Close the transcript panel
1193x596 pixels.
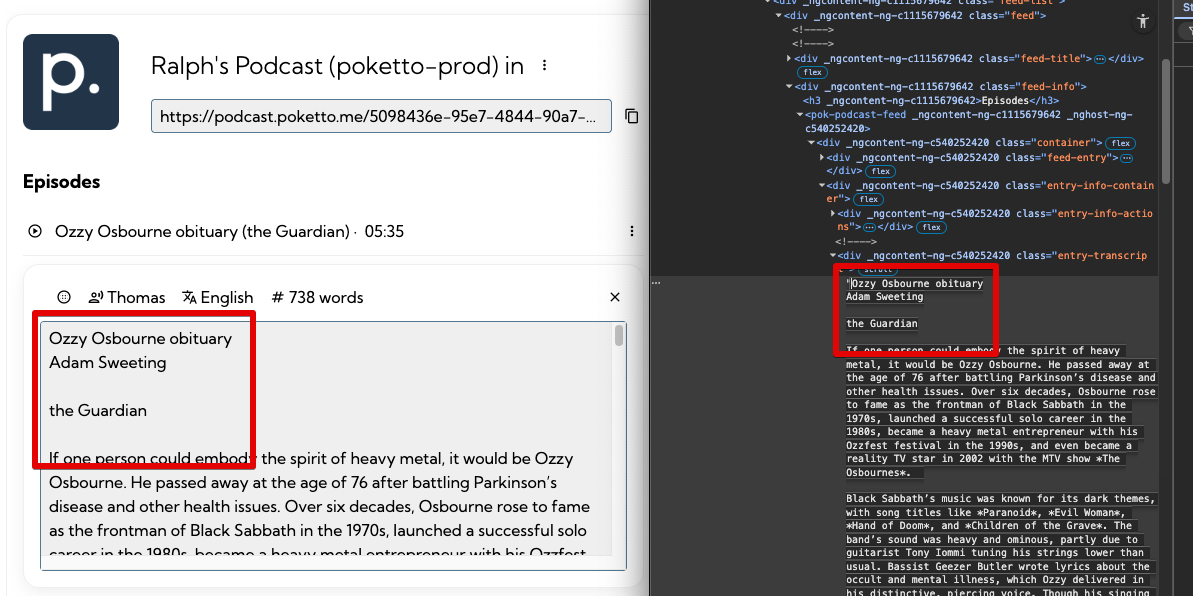tap(615, 297)
